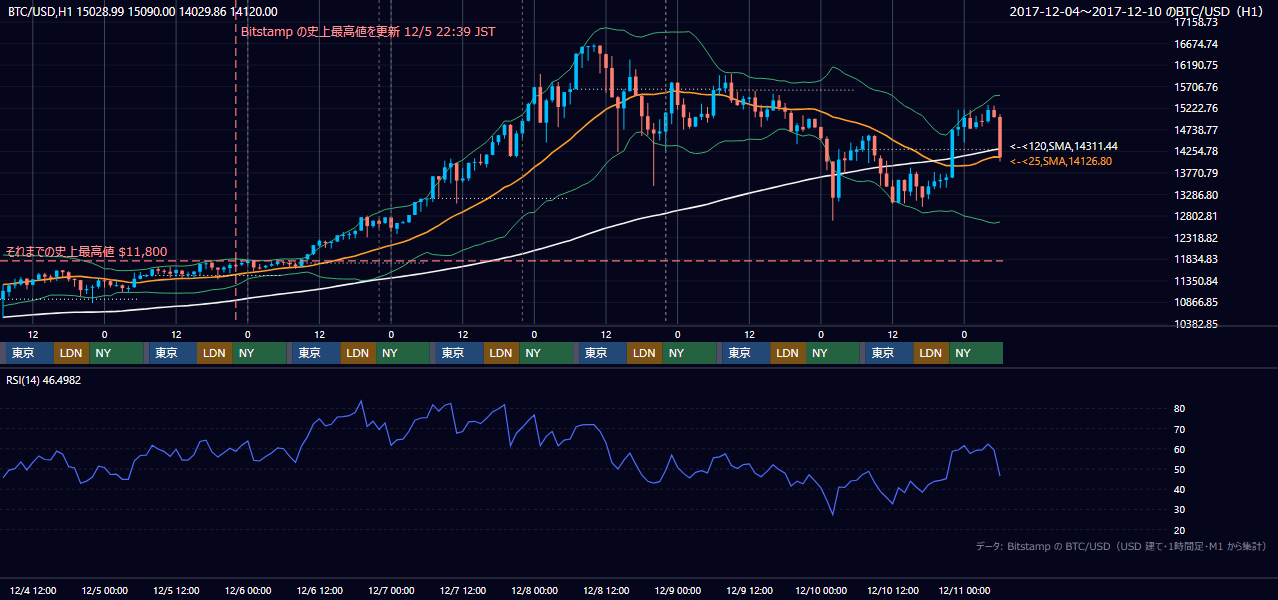Click the 12/7 12:00 date label

pyautogui.click(x=463, y=591)
